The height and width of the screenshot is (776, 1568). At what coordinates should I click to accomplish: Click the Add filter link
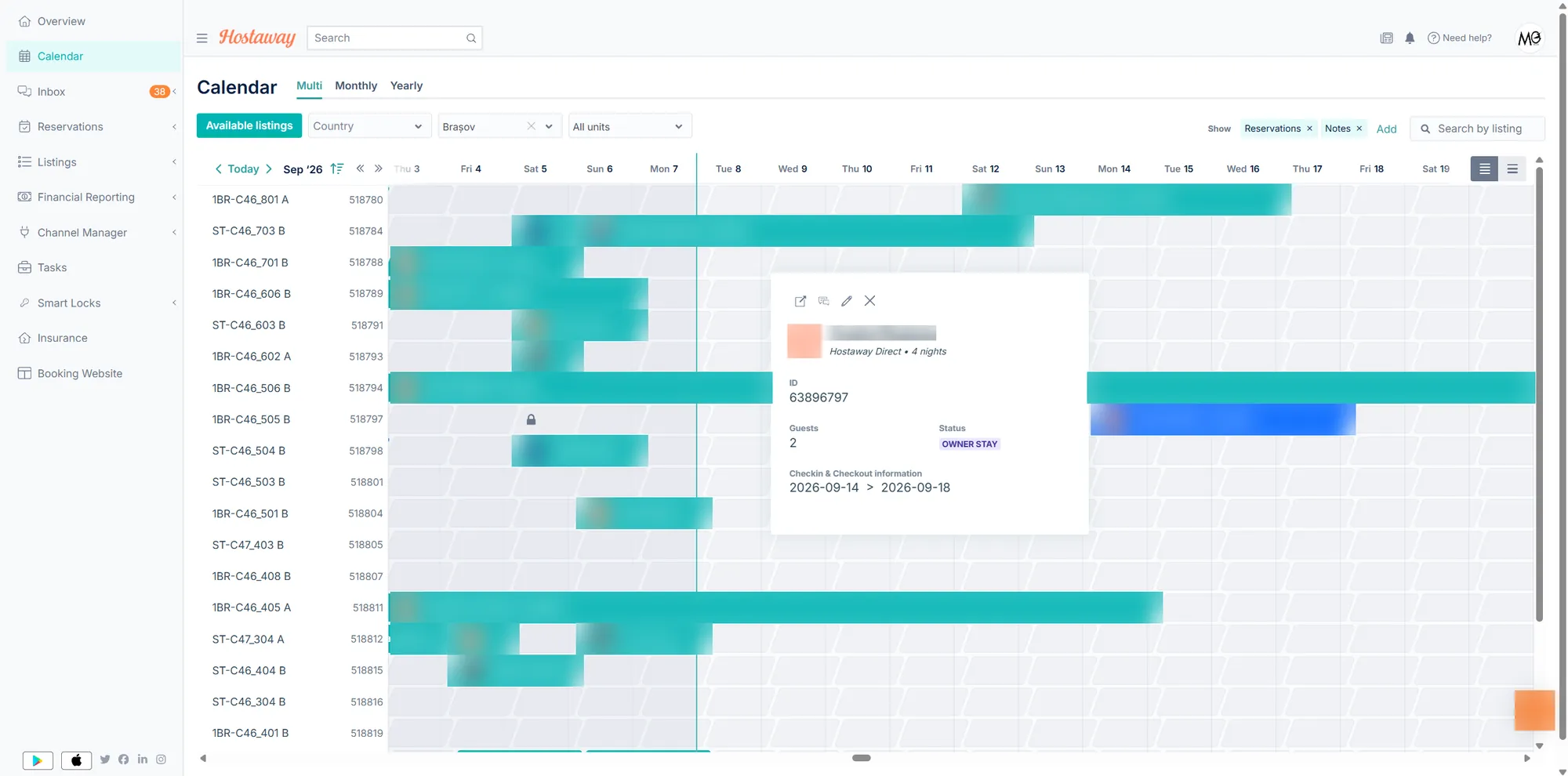pyautogui.click(x=1386, y=129)
